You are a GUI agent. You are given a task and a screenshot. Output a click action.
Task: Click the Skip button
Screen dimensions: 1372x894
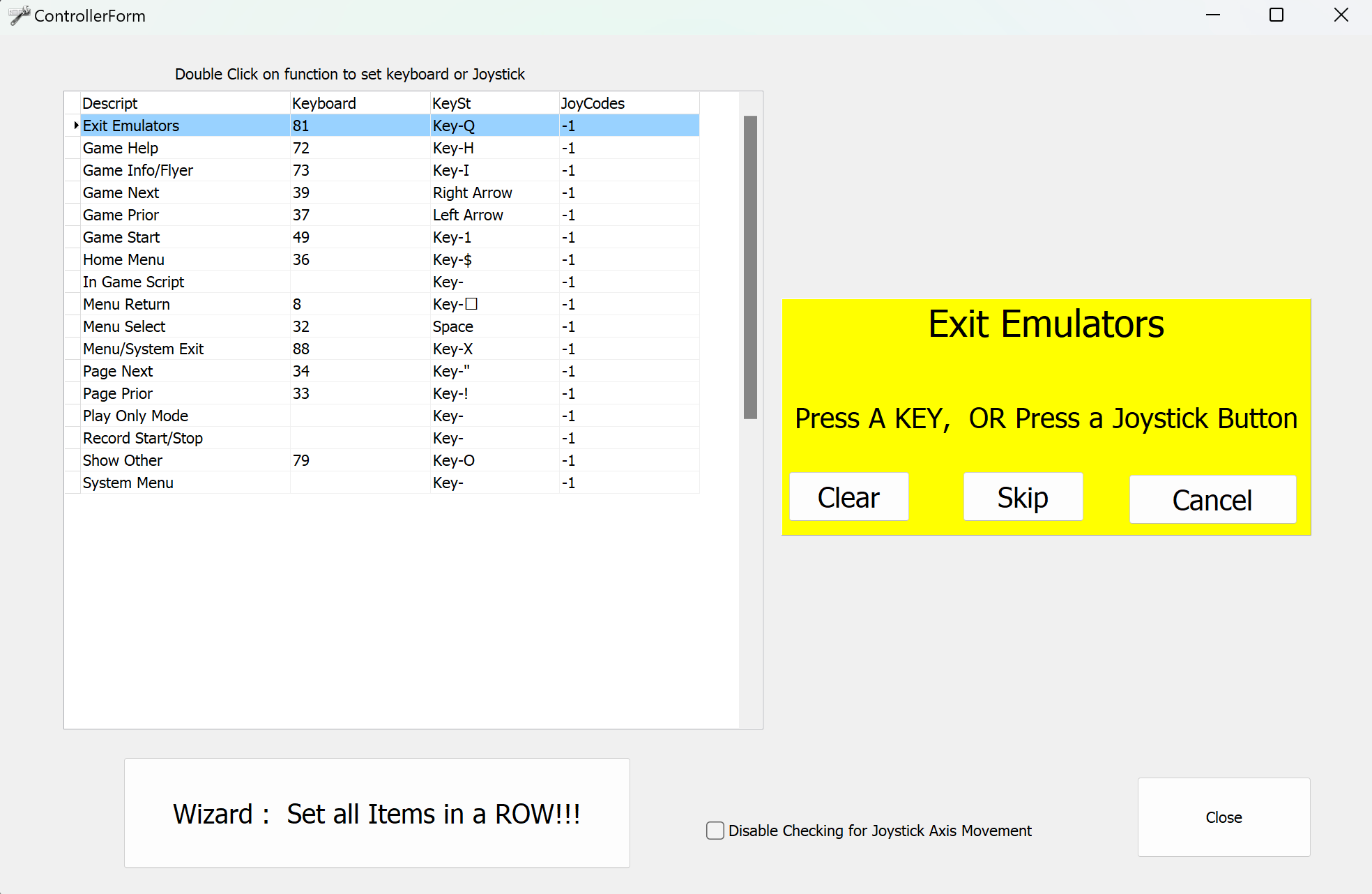tap(1022, 497)
